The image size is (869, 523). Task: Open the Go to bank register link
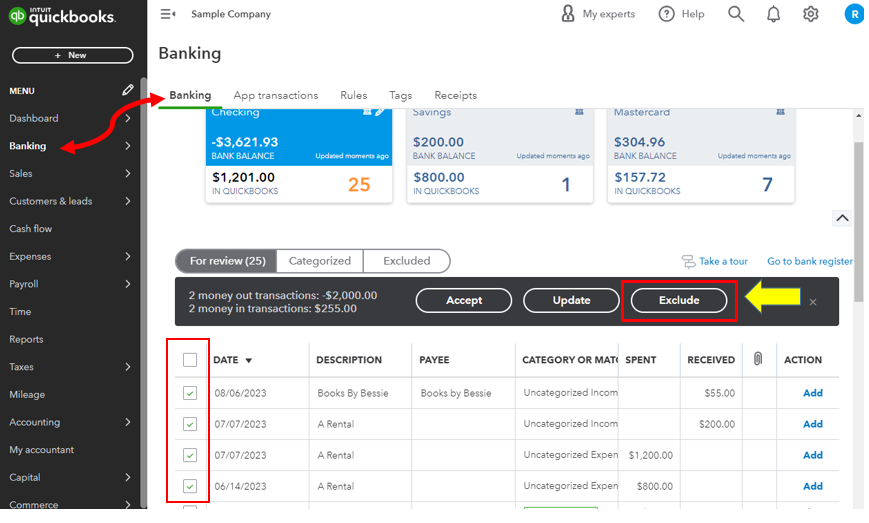[x=809, y=261]
